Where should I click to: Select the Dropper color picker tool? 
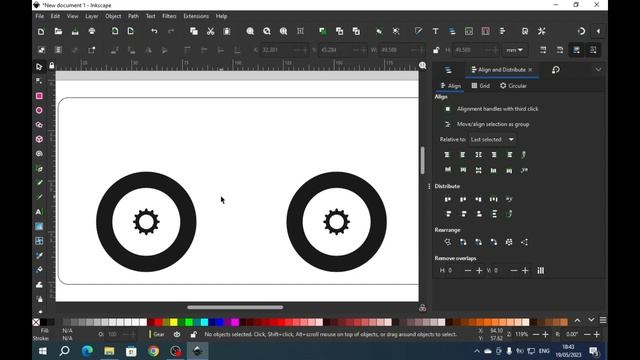(x=39, y=256)
